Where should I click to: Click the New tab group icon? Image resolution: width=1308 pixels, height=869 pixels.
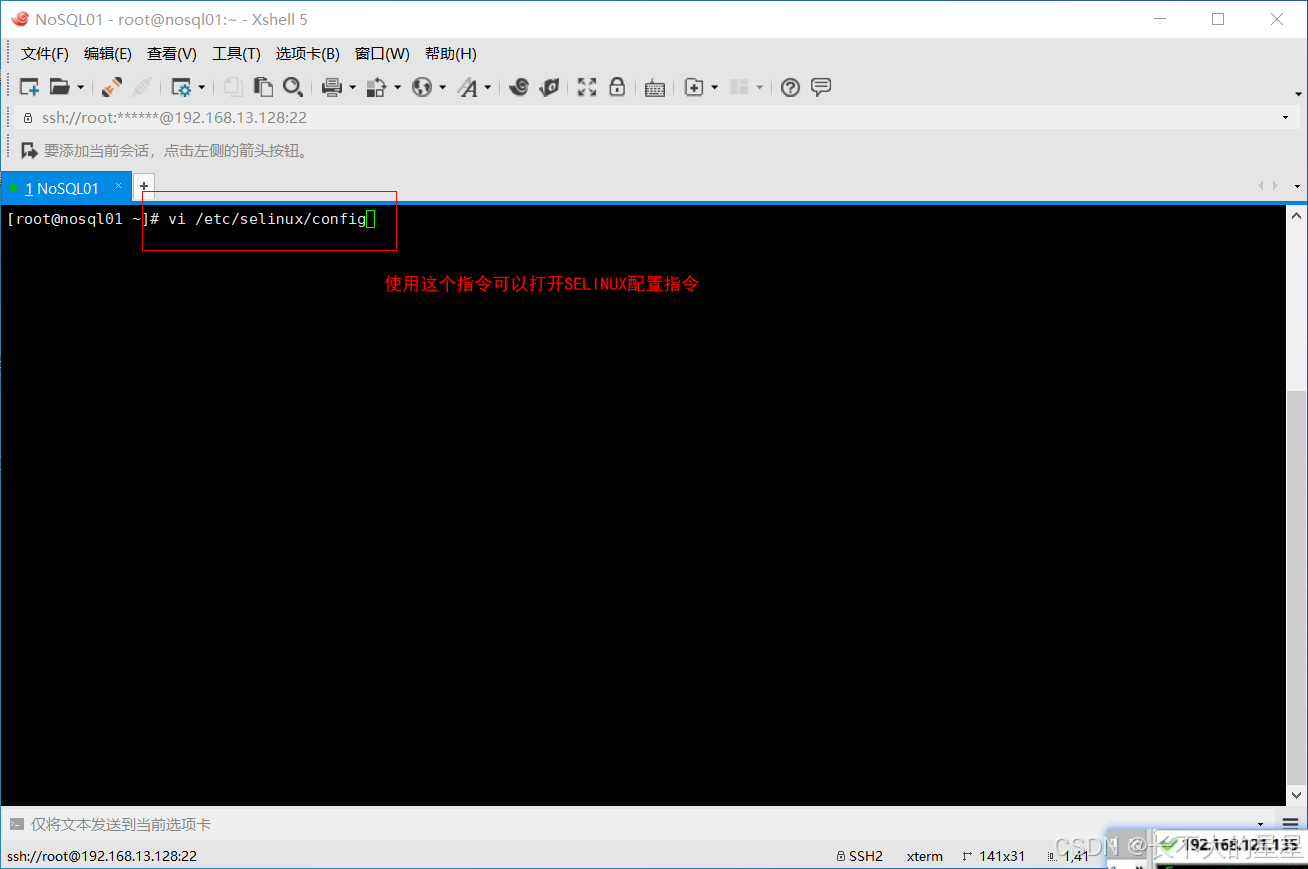[x=694, y=87]
